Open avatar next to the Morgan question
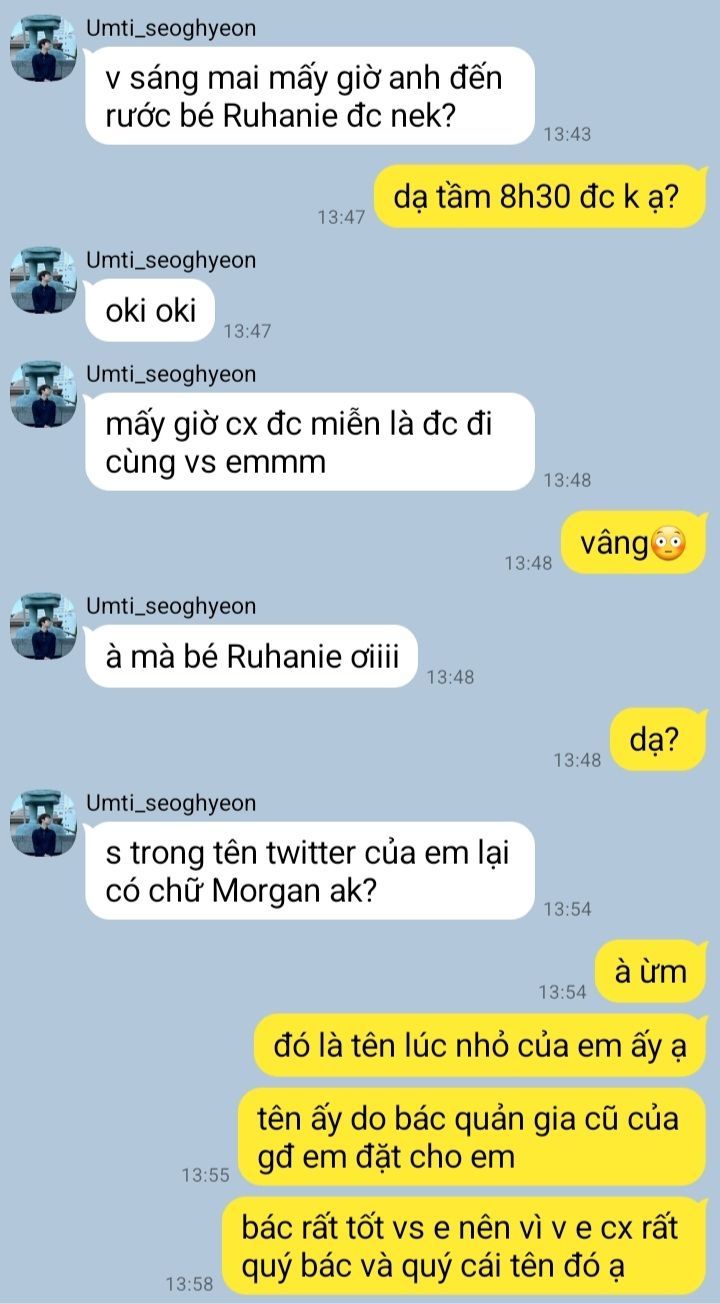 (43, 823)
